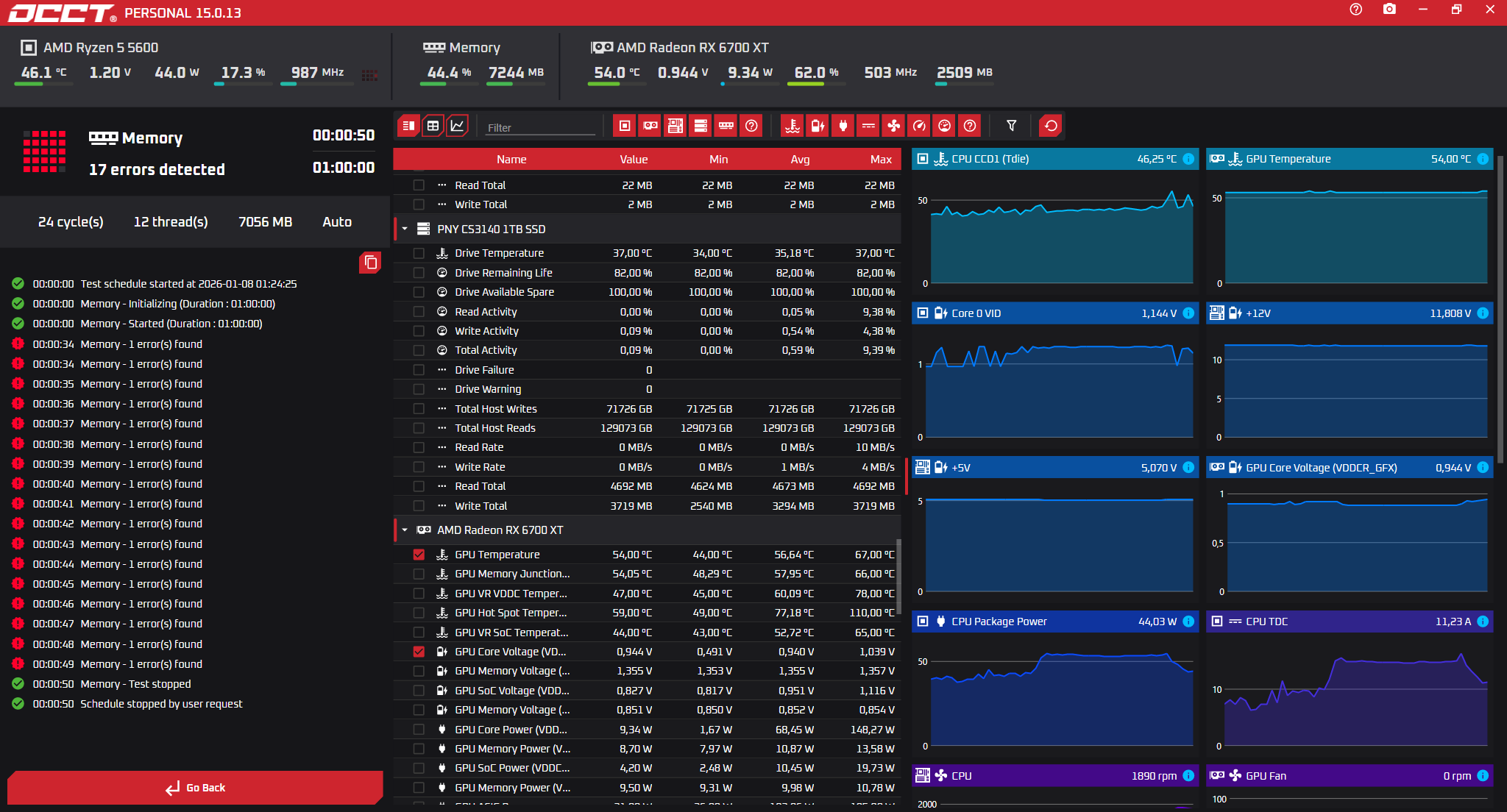Sort the table by Avg column
This screenshot has width=1507, height=812.
point(800,160)
